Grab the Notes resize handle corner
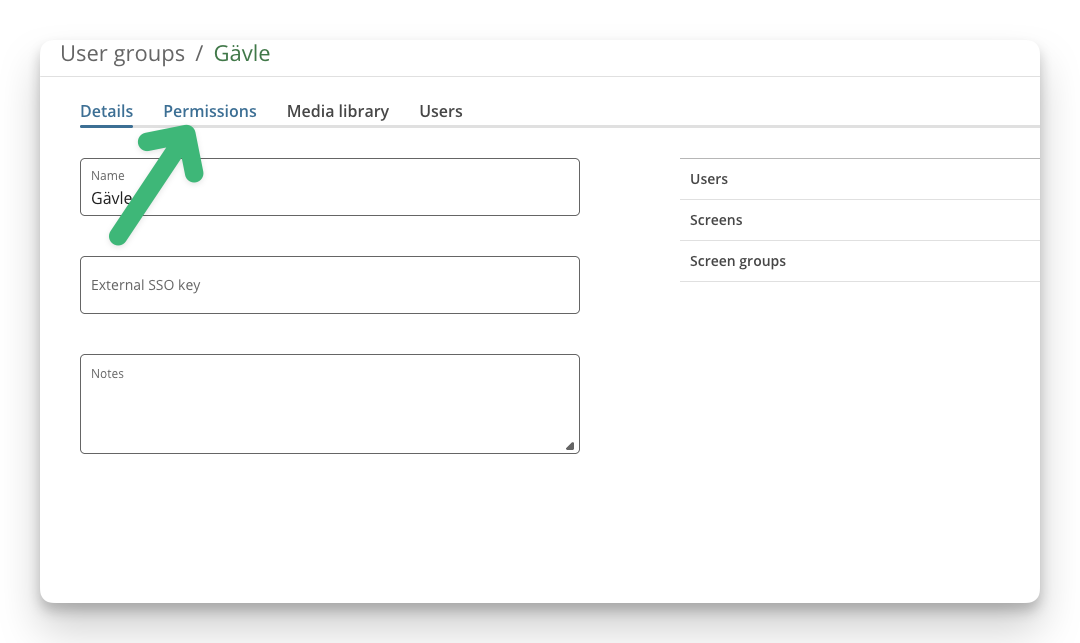The width and height of the screenshot is (1080, 643). 570,446
